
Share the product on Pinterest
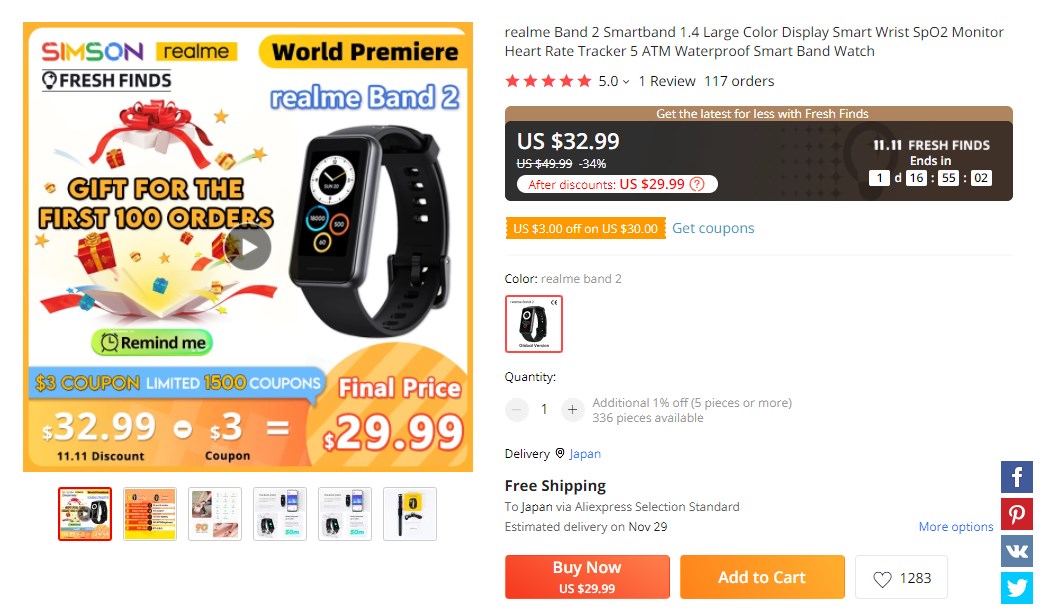click(1016, 514)
